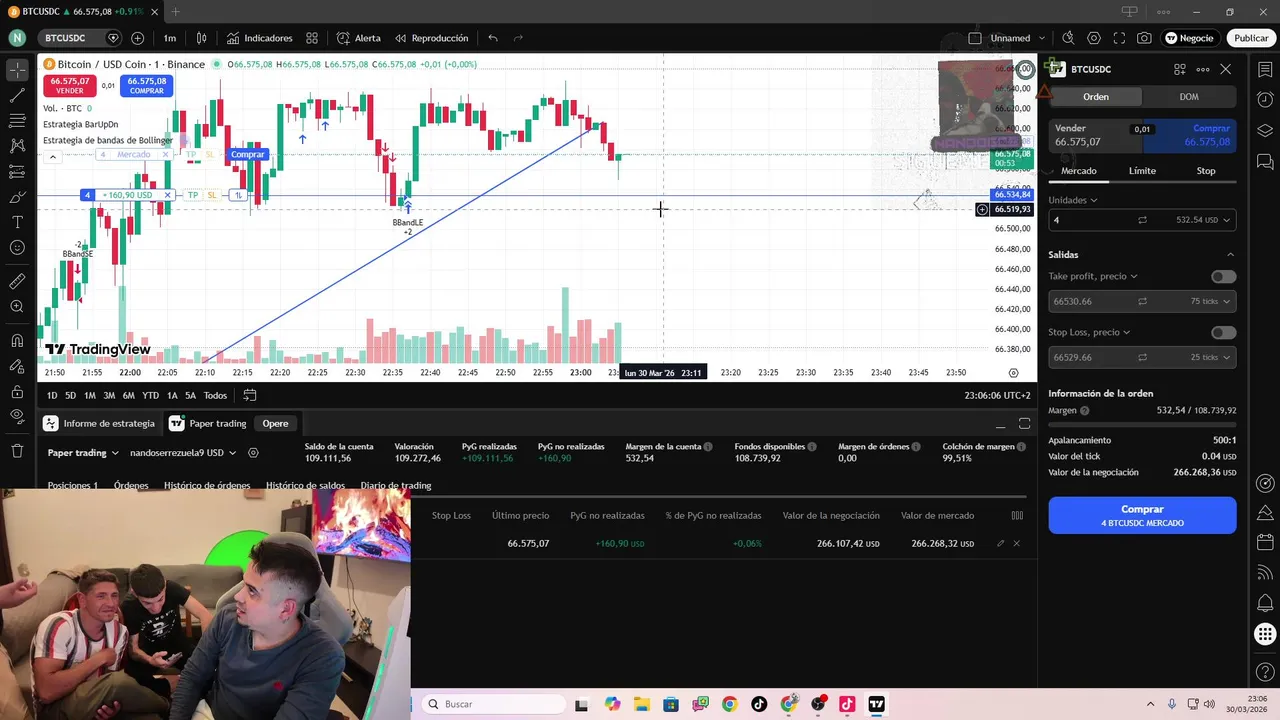The image size is (1280, 720).
Task: Open the object tree layers icon
Action: pos(1265,131)
